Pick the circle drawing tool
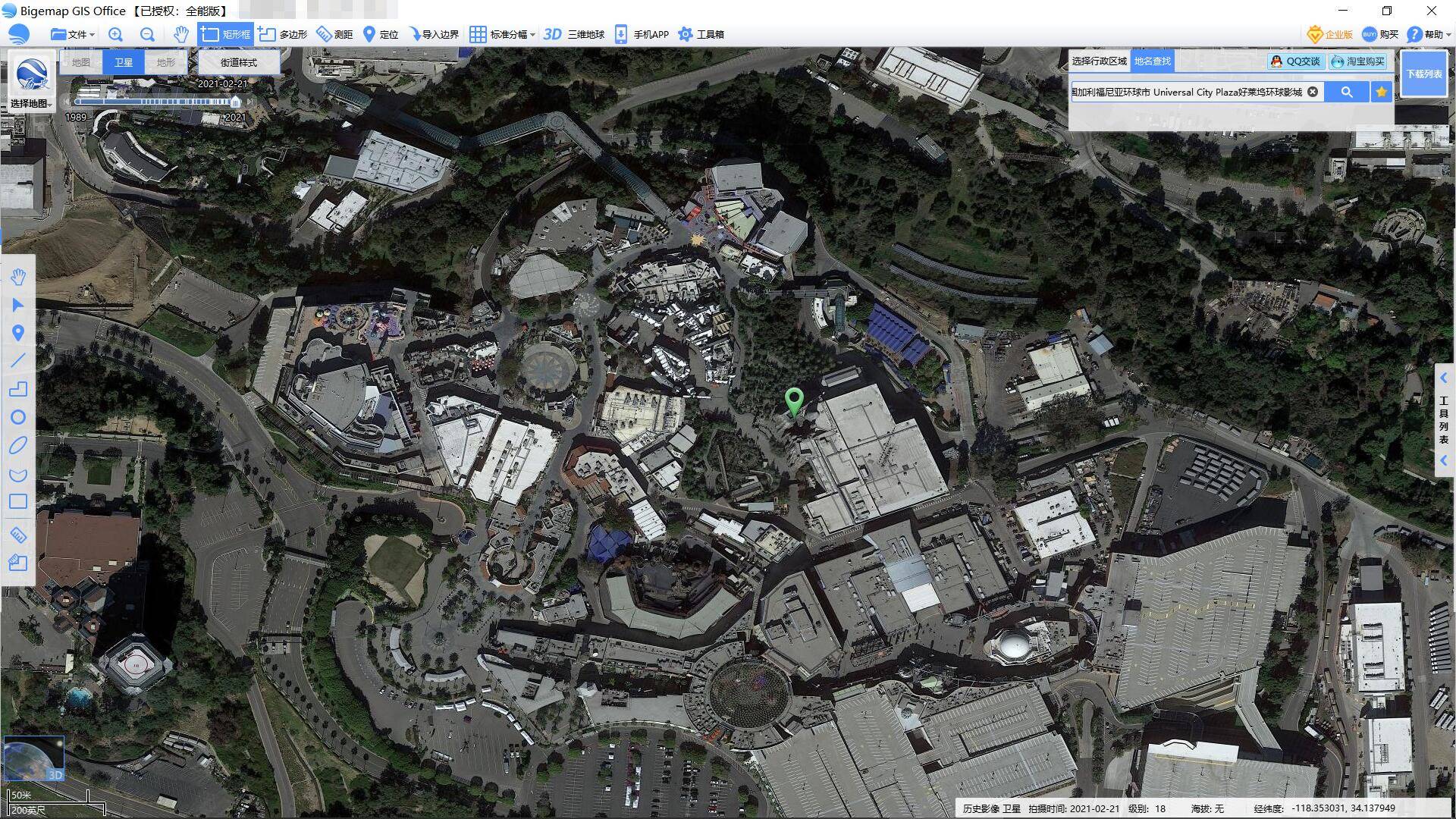The height and width of the screenshot is (819, 1456). [x=18, y=417]
